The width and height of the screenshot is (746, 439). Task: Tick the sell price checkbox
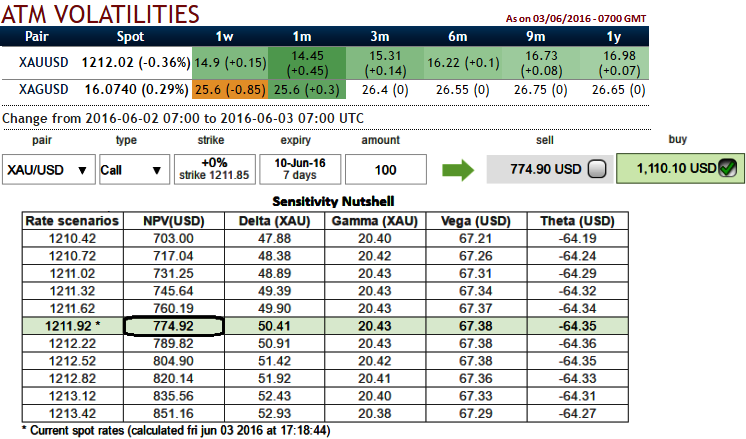tap(597, 169)
